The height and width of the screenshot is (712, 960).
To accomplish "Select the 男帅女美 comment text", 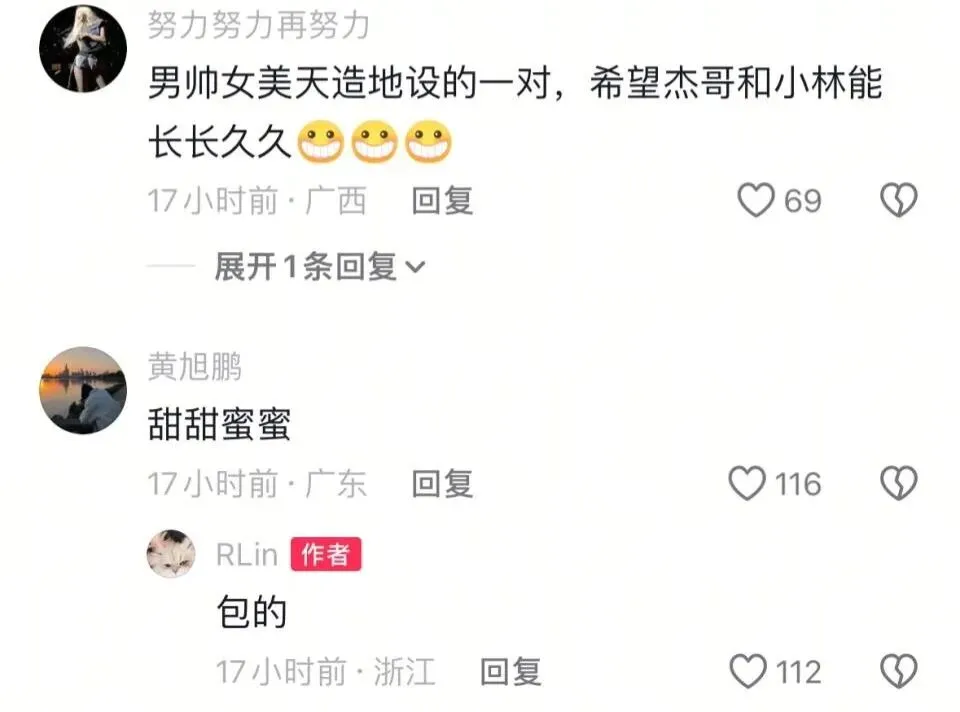I will pyautogui.click(x=515, y=113).
